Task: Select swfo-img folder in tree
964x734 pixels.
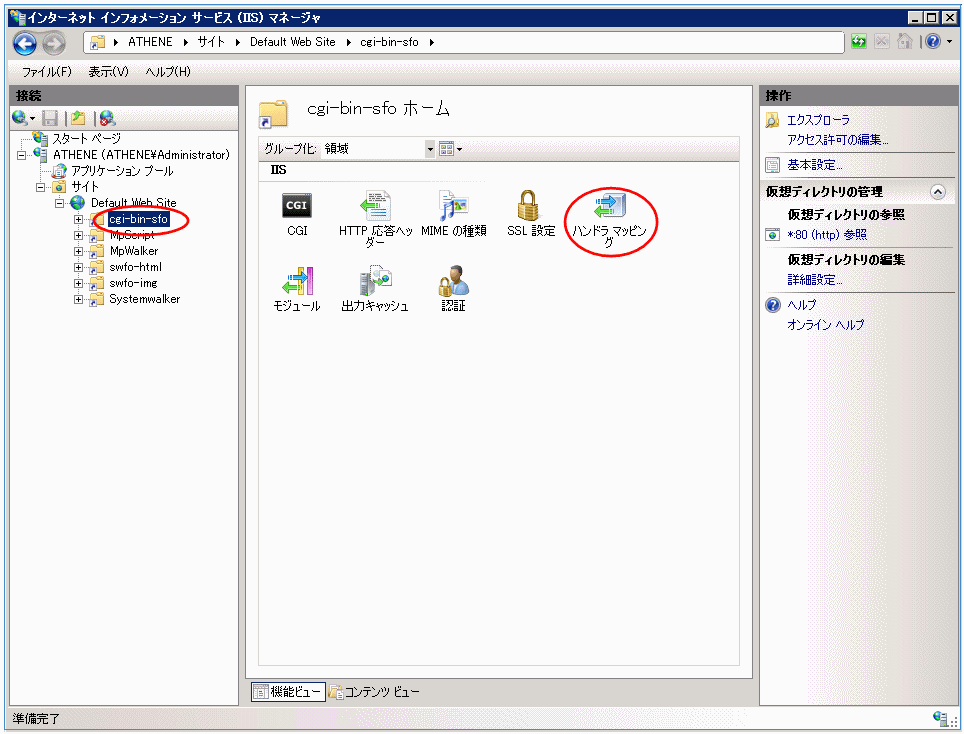Action: 133,283
